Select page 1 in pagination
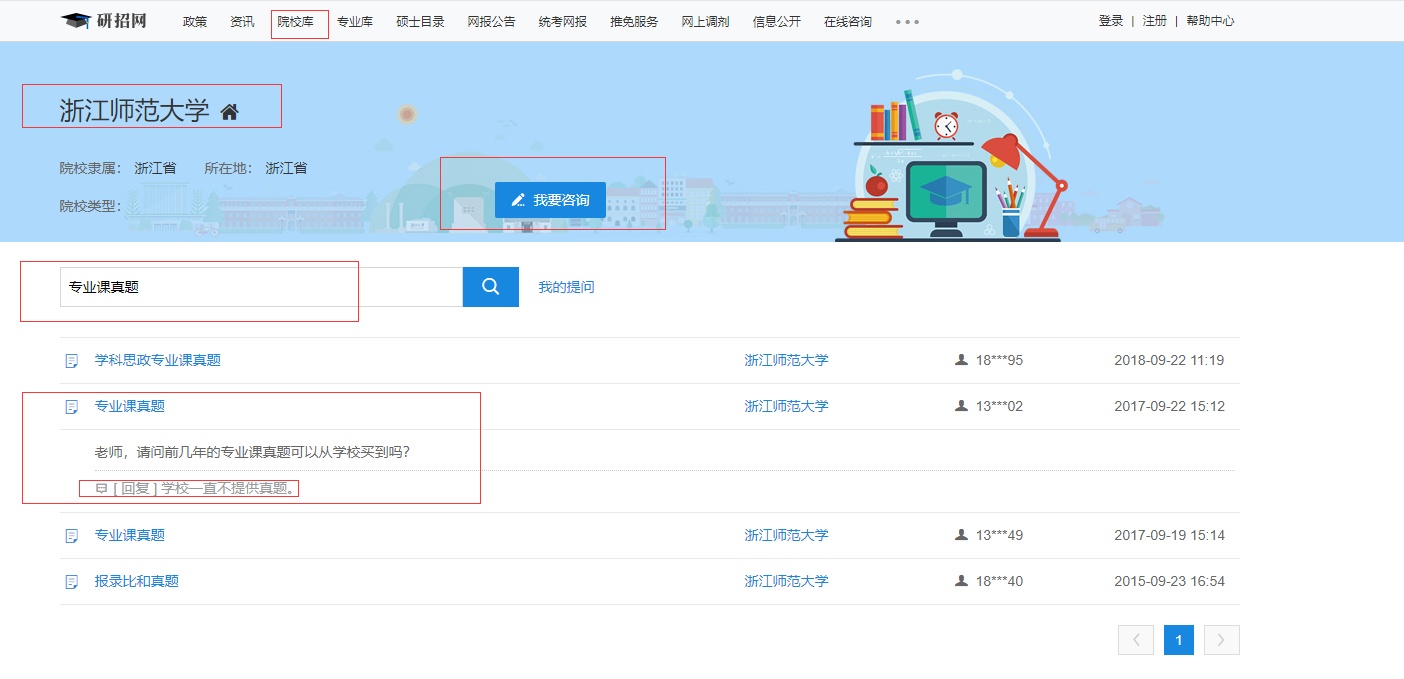Screen dimensions: 1404x679 [1178, 640]
